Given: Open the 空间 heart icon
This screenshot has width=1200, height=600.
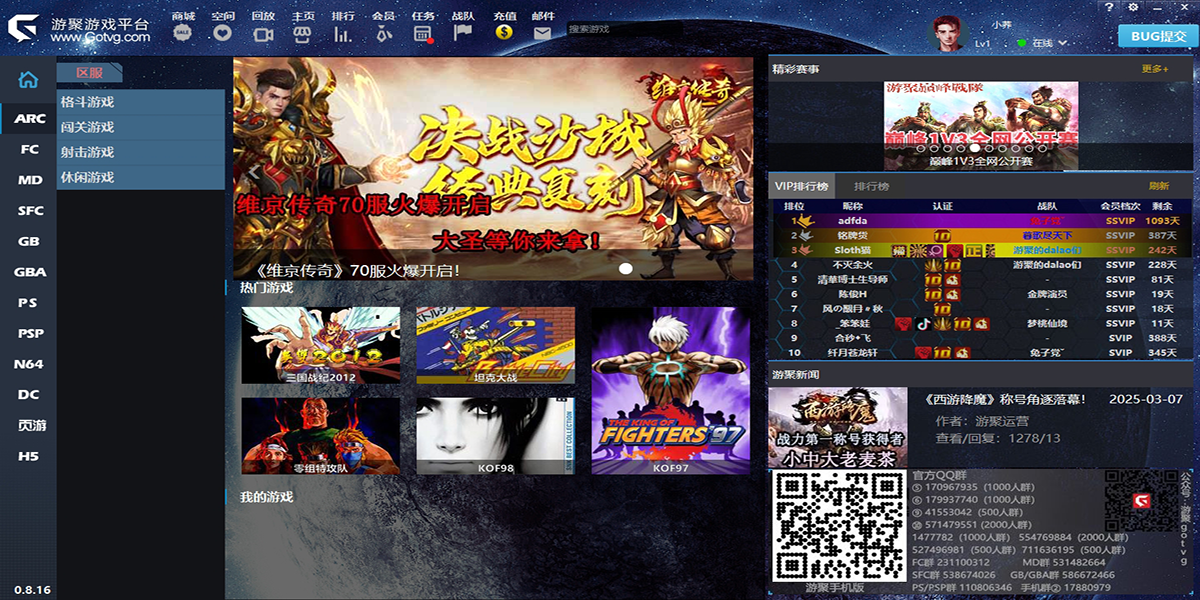Looking at the screenshot, I should tap(222, 33).
